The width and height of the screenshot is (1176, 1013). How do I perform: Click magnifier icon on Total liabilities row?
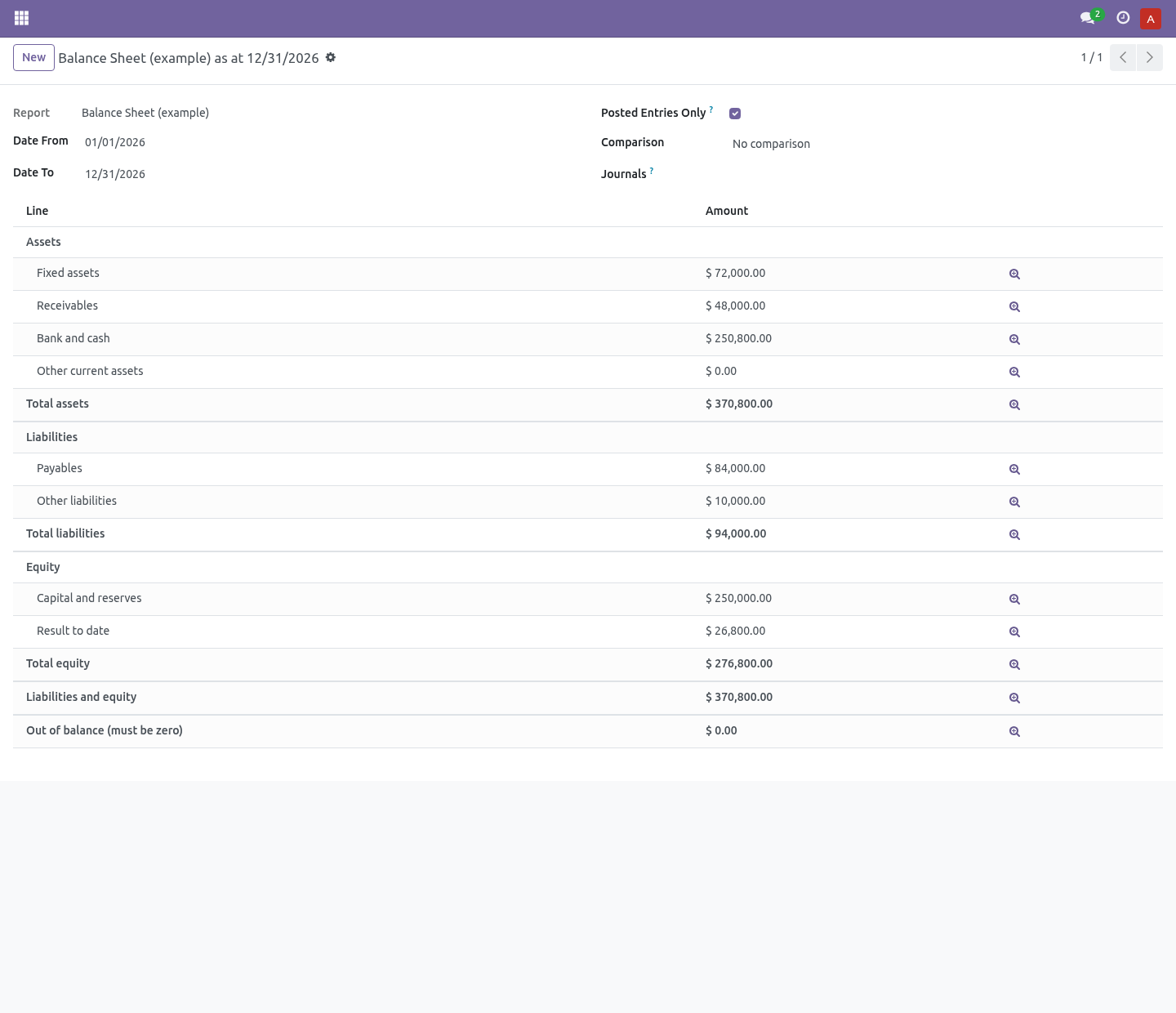tap(1014, 535)
